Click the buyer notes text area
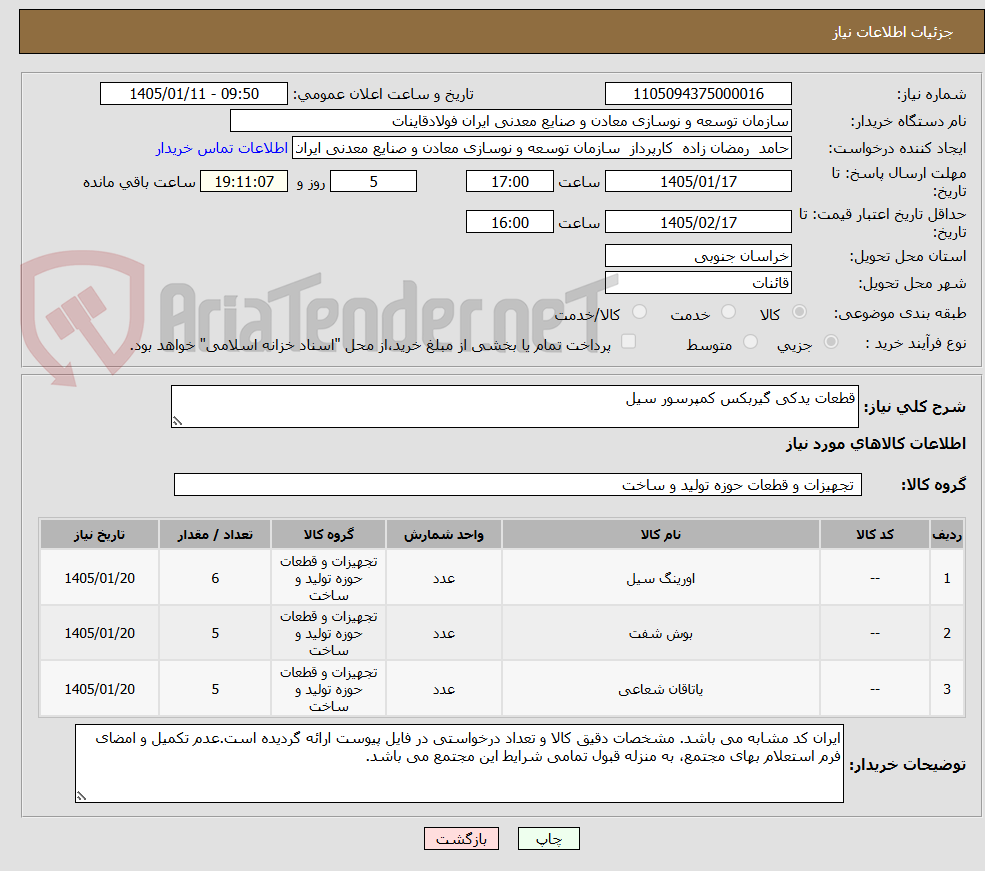 pyautogui.click(x=459, y=763)
